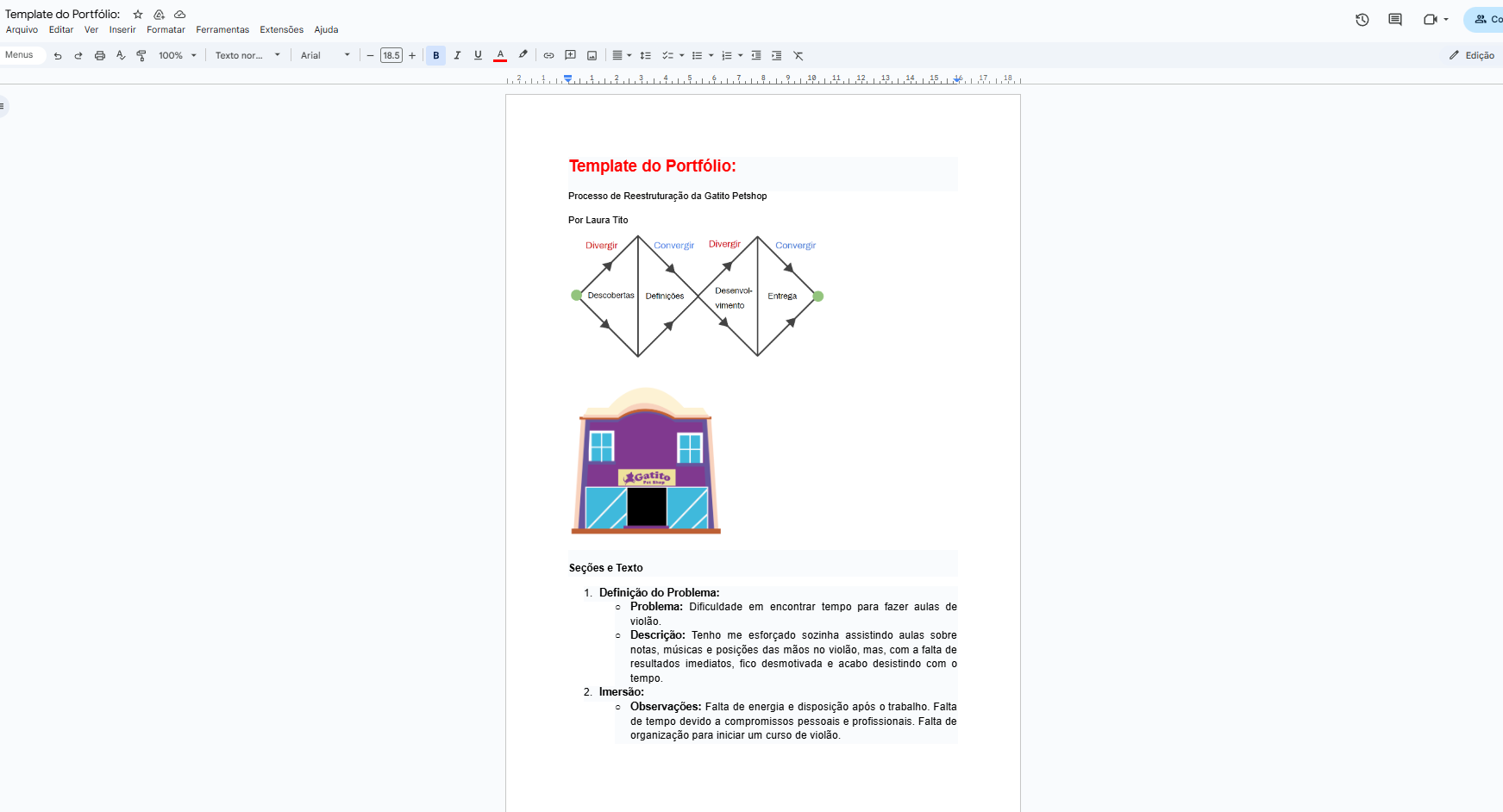
Task: Toggle bold formatting
Action: [436, 55]
